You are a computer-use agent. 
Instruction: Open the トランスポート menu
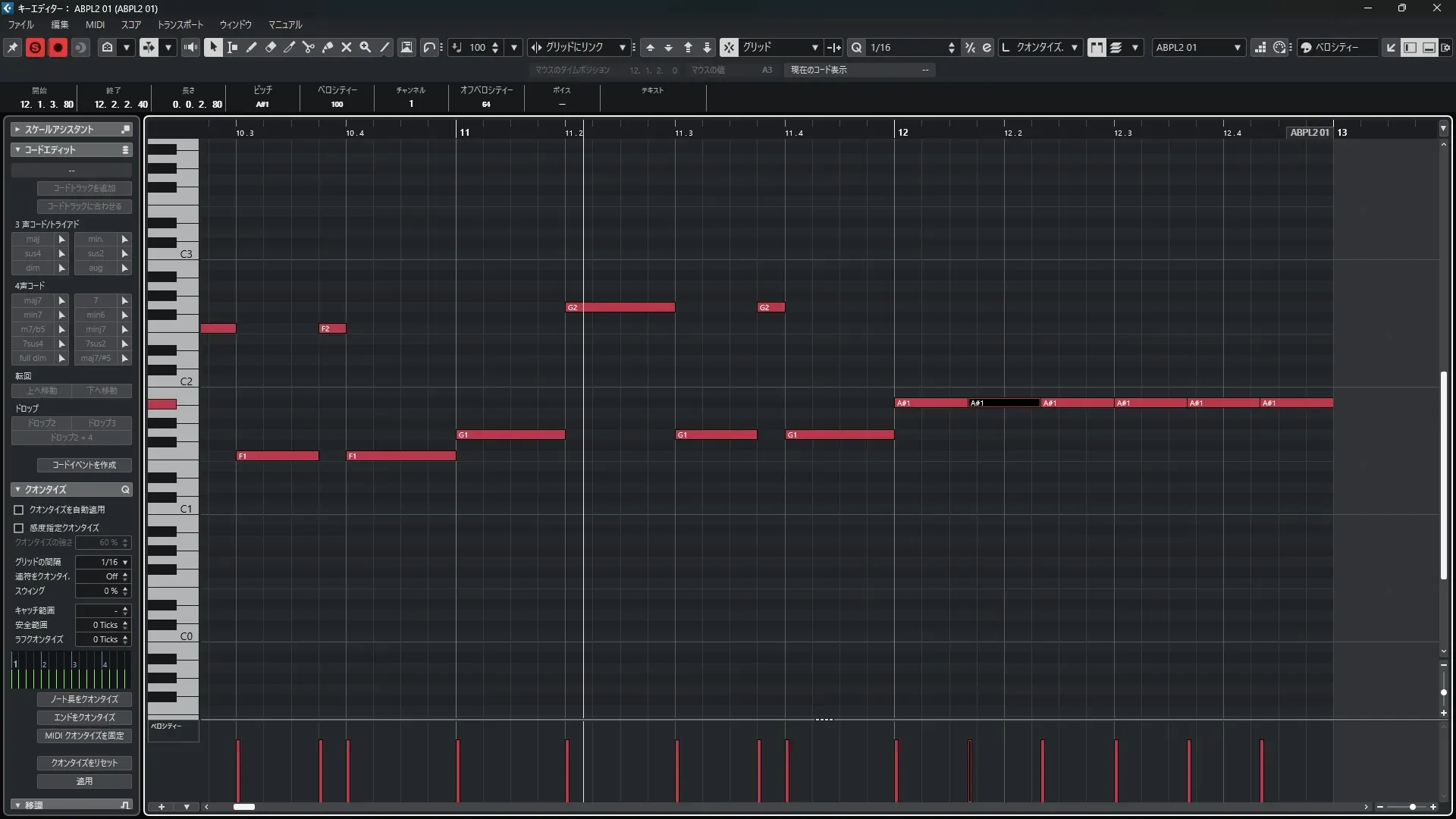pos(180,24)
